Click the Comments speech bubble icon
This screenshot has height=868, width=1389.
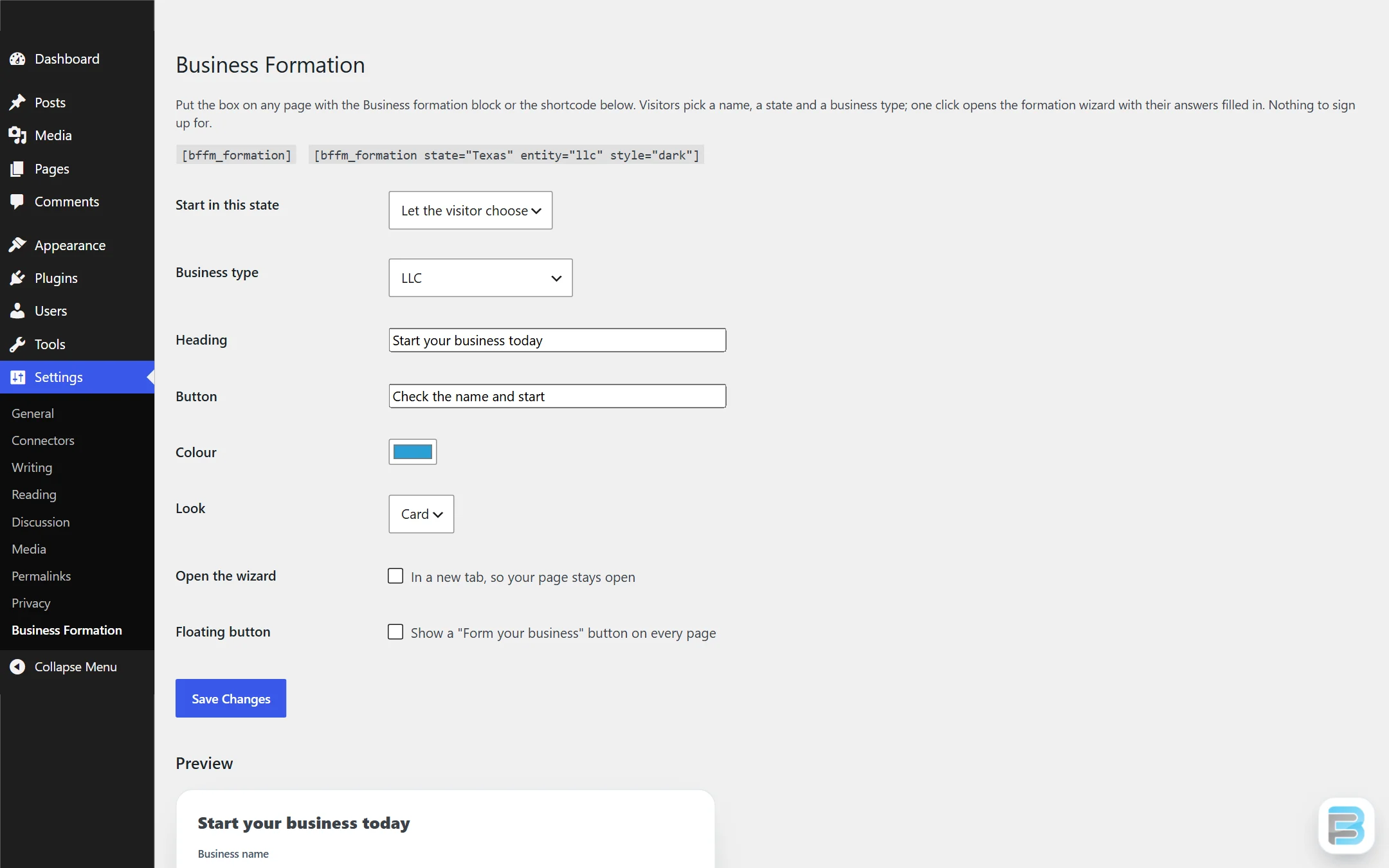(x=17, y=201)
